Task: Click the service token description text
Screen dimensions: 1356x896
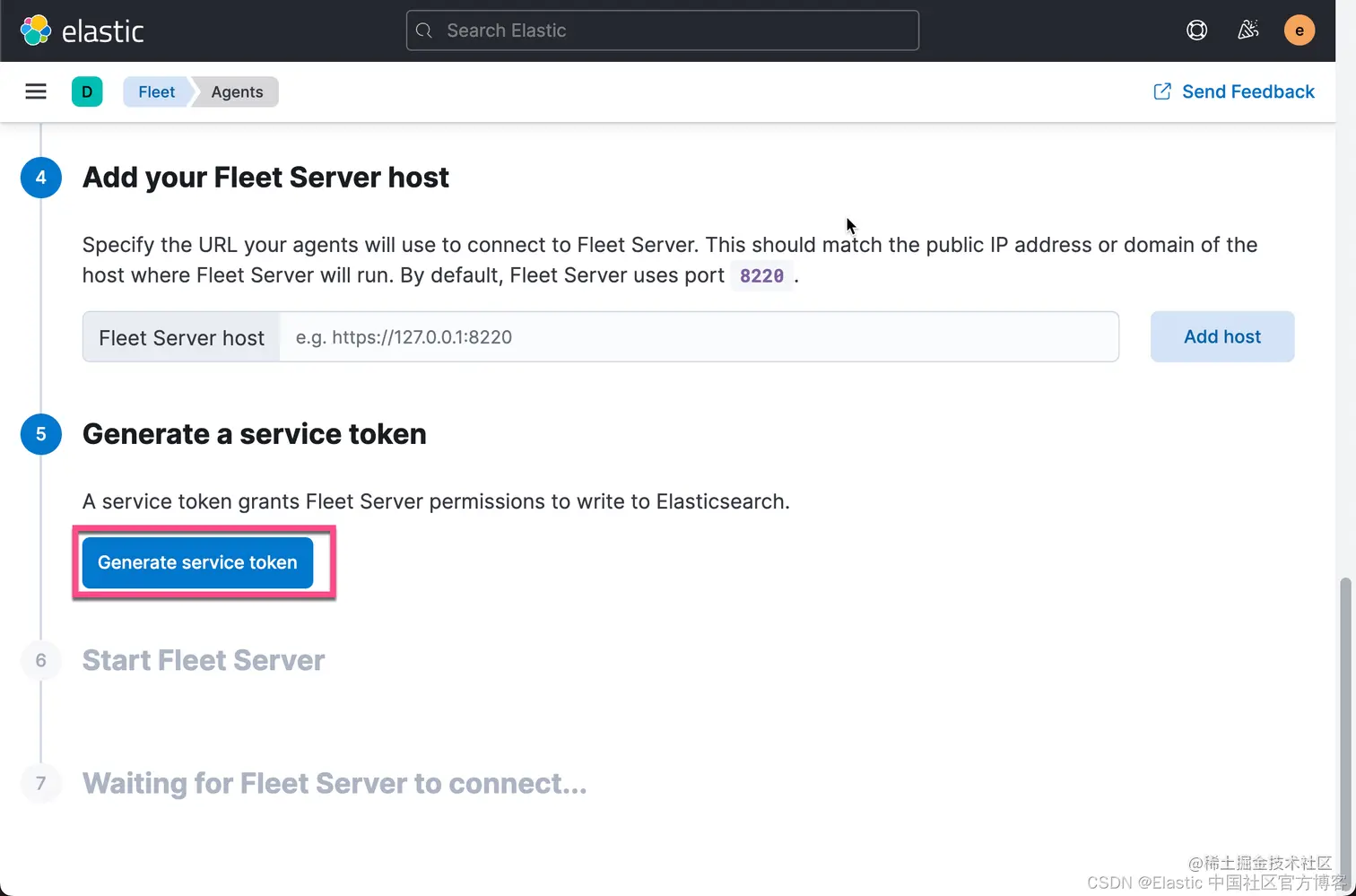Action: [436, 501]
